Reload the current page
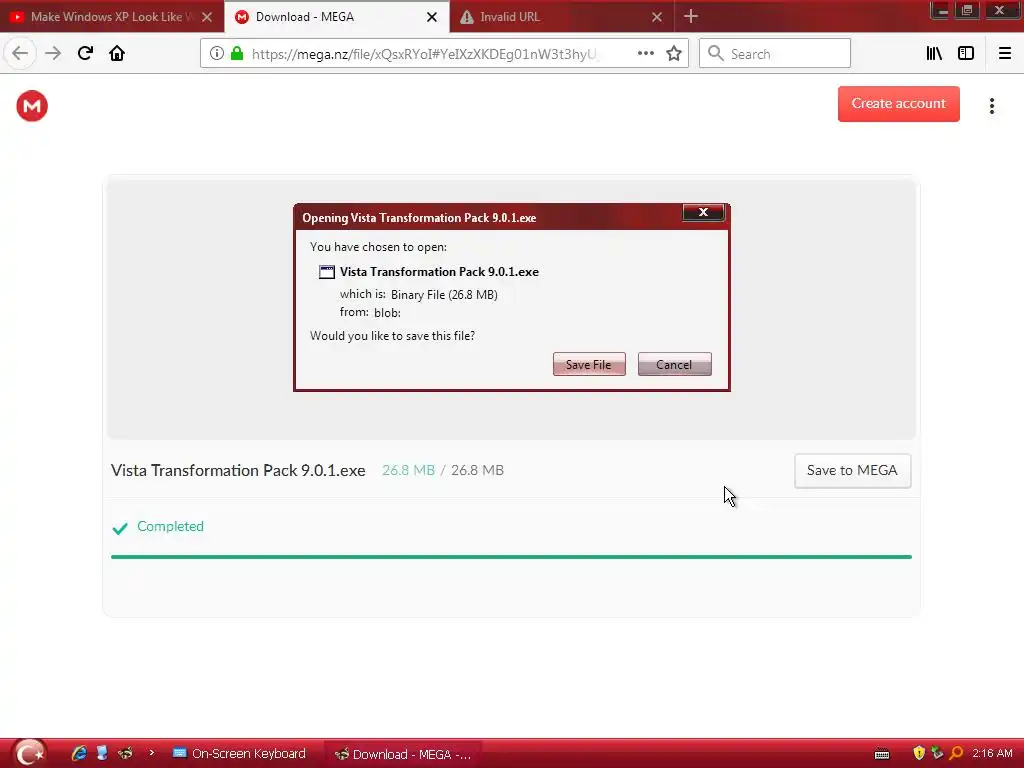The width and height of the screenshot is (1024, 768). (85, 54)
